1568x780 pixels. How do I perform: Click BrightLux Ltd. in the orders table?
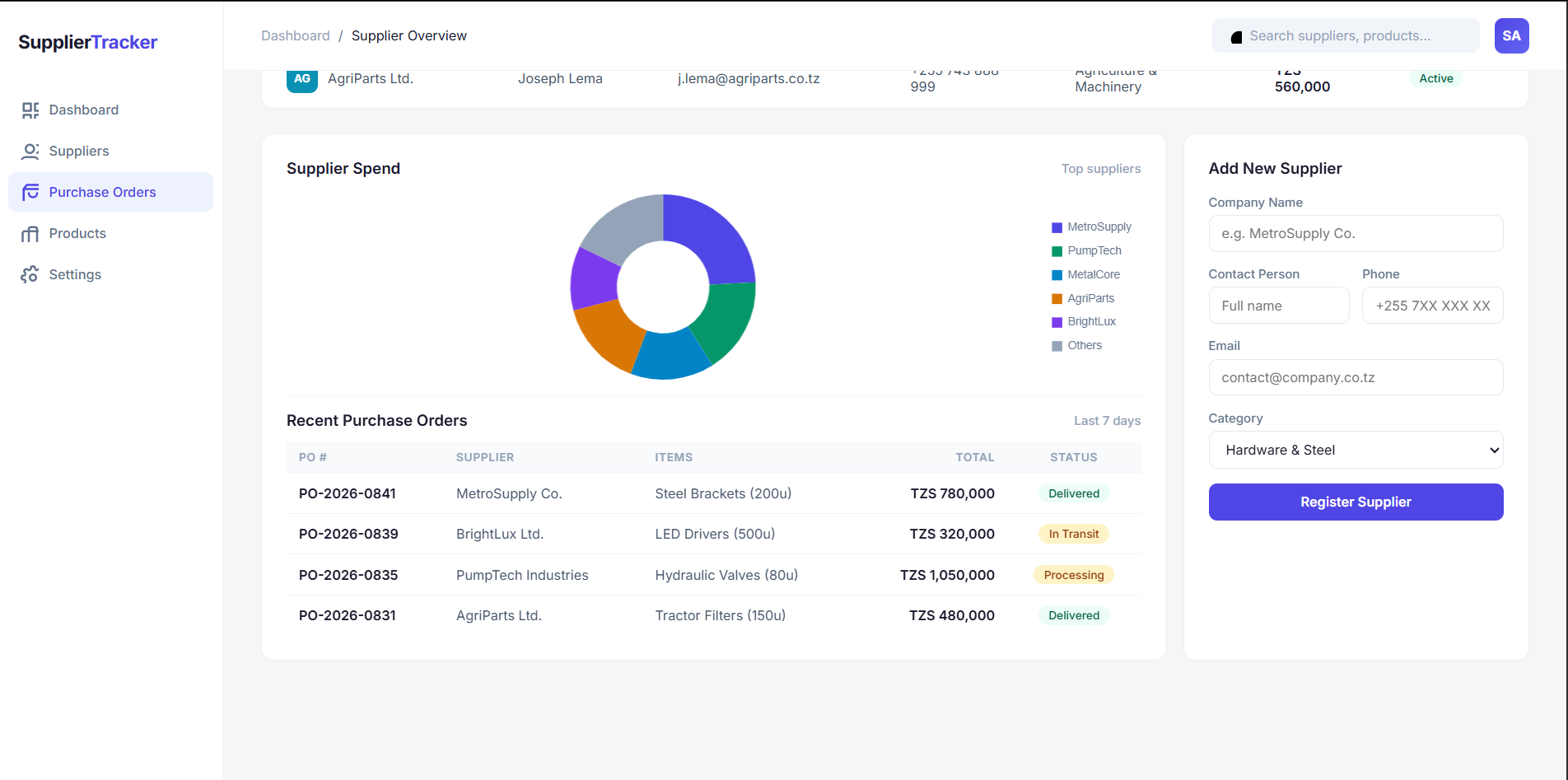500,534
